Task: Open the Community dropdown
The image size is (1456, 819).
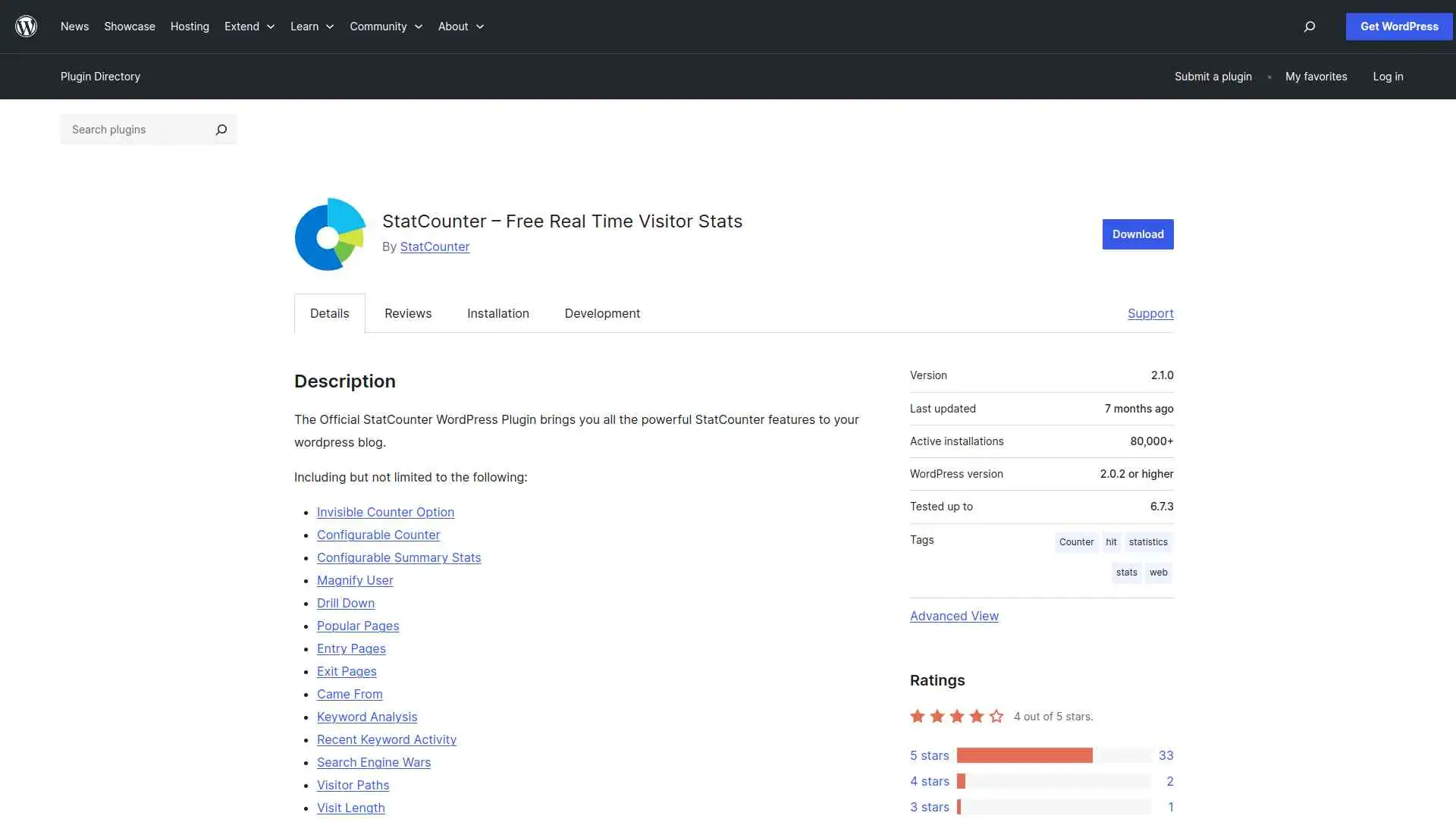Action: tap(386, 27)
